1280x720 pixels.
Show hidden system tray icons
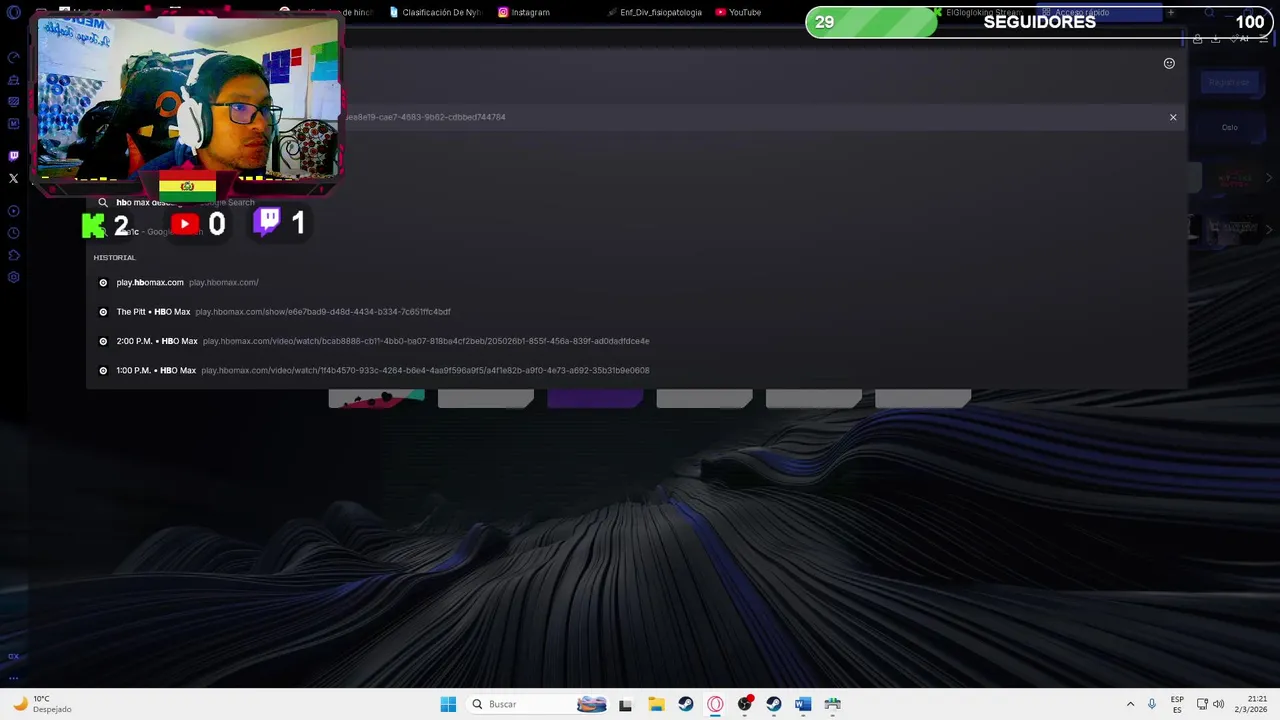[x=1130, y=704]
